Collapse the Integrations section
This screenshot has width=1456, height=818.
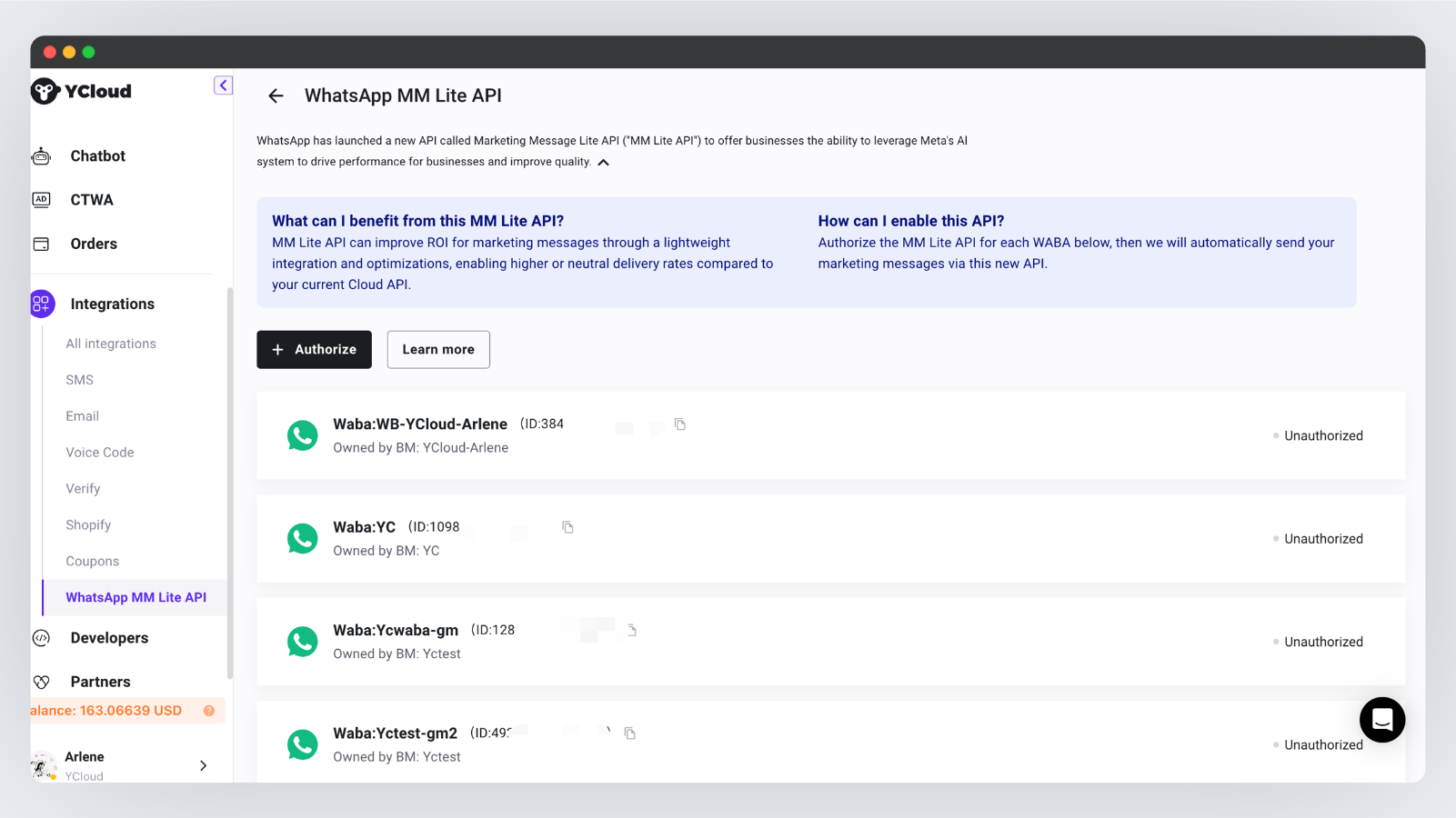pos(112,304)
